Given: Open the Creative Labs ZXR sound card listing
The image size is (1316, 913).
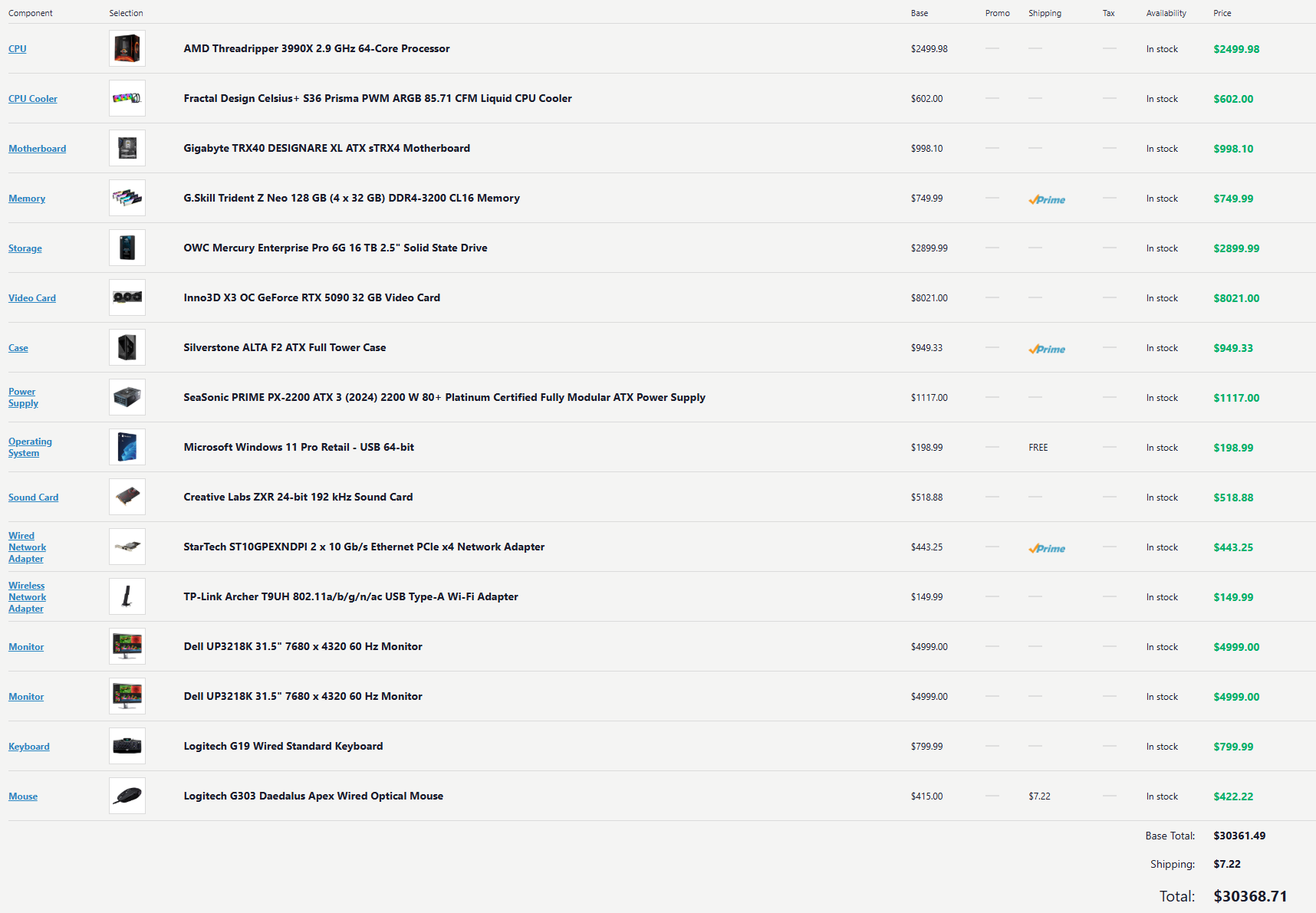Looking at the screenshot, I should coord(298,497).
